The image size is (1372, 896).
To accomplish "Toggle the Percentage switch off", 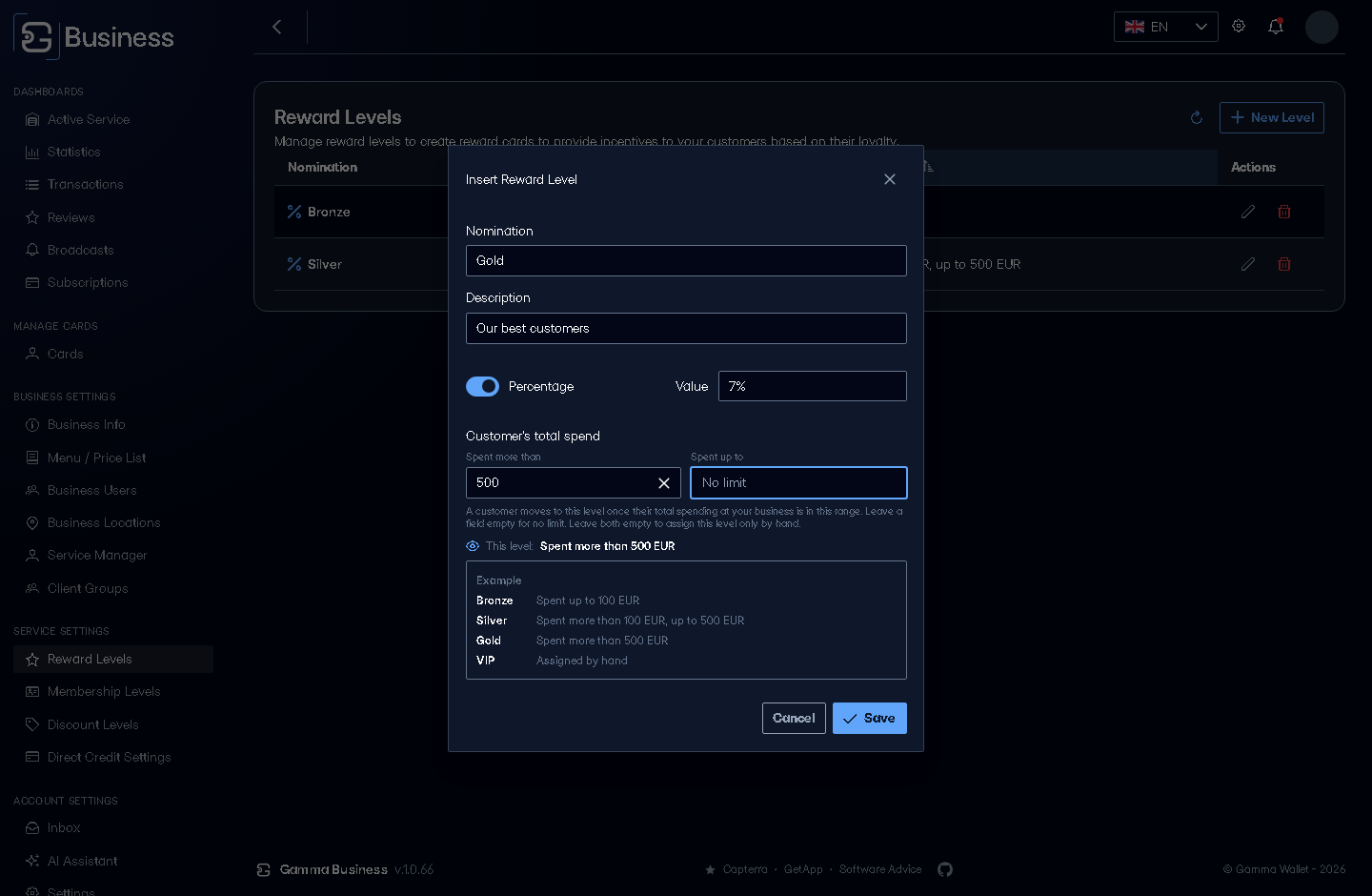I will pyautogui.click(x=482, y=386).
